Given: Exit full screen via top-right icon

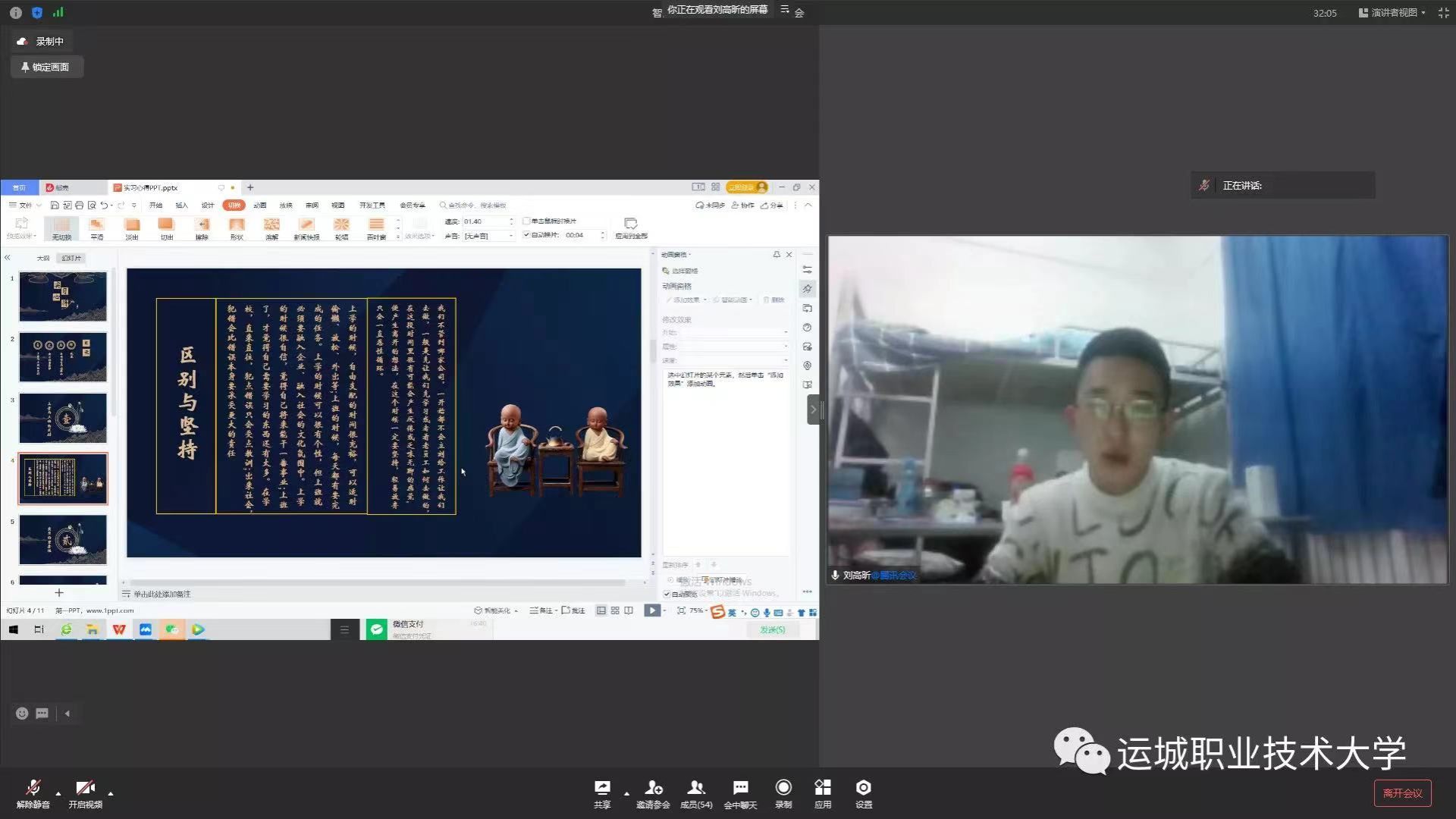Looking at the screenshot, I should pos(1443,13).
